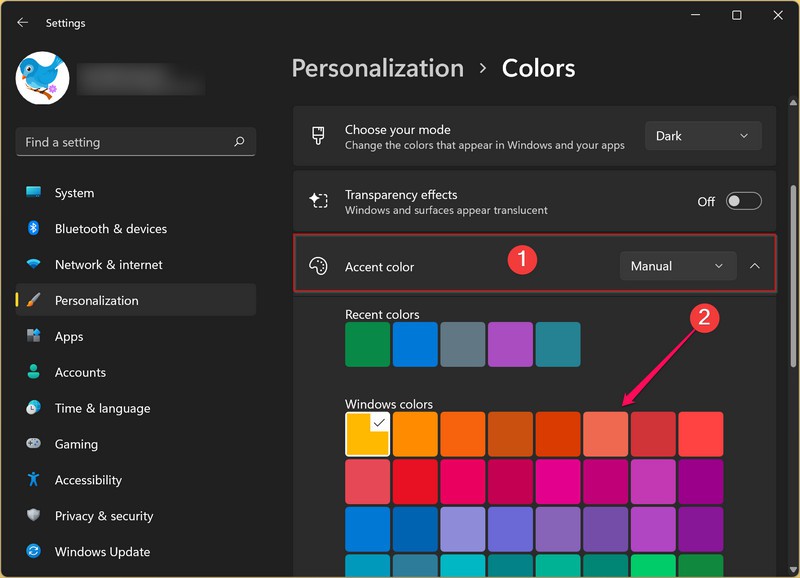Click the scrollbar down arrow
The image size is (800, 578).
(793, 569)
